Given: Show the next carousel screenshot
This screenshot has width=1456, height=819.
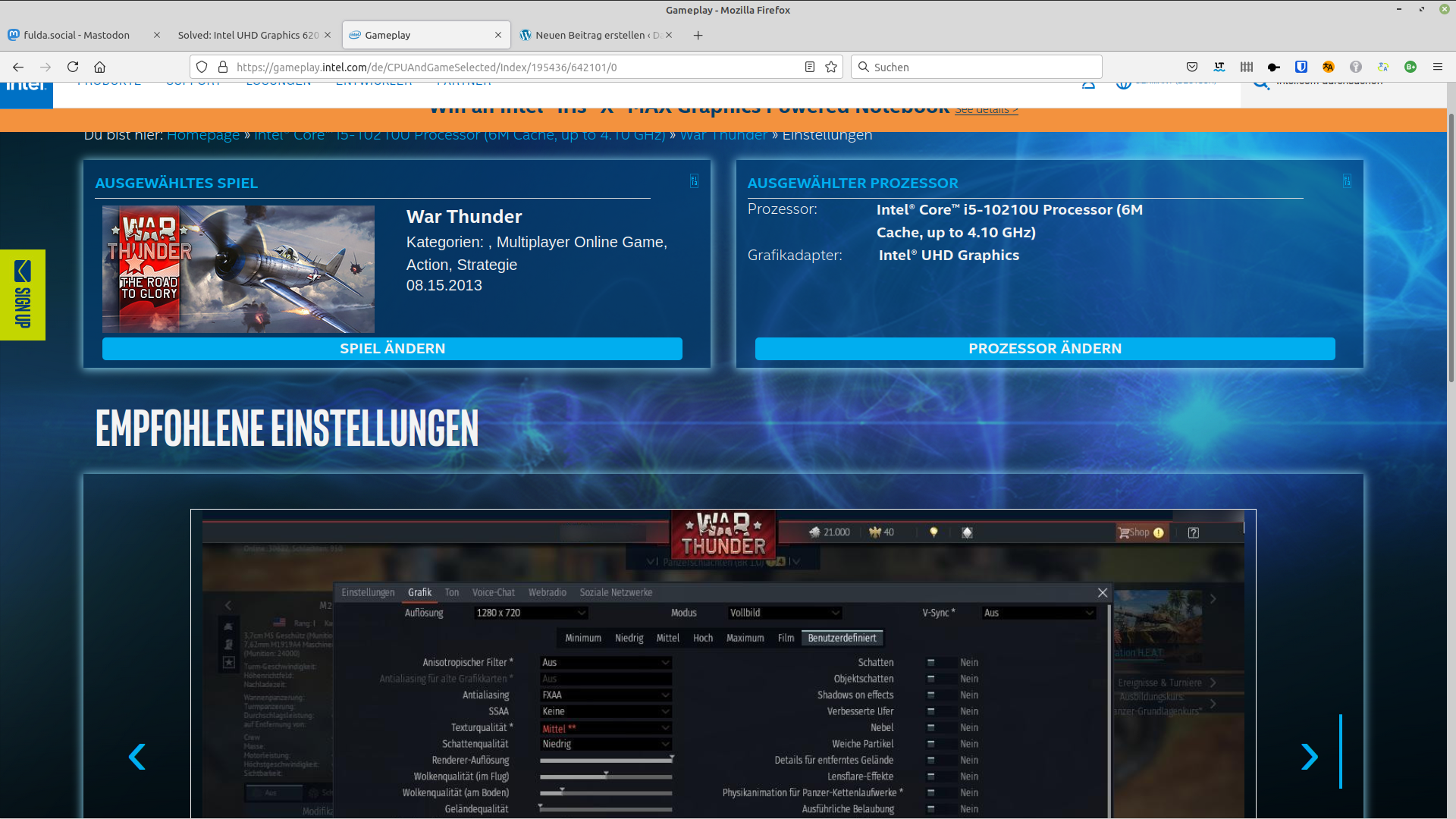Looking at the screenshot, I should (1310, 757).
